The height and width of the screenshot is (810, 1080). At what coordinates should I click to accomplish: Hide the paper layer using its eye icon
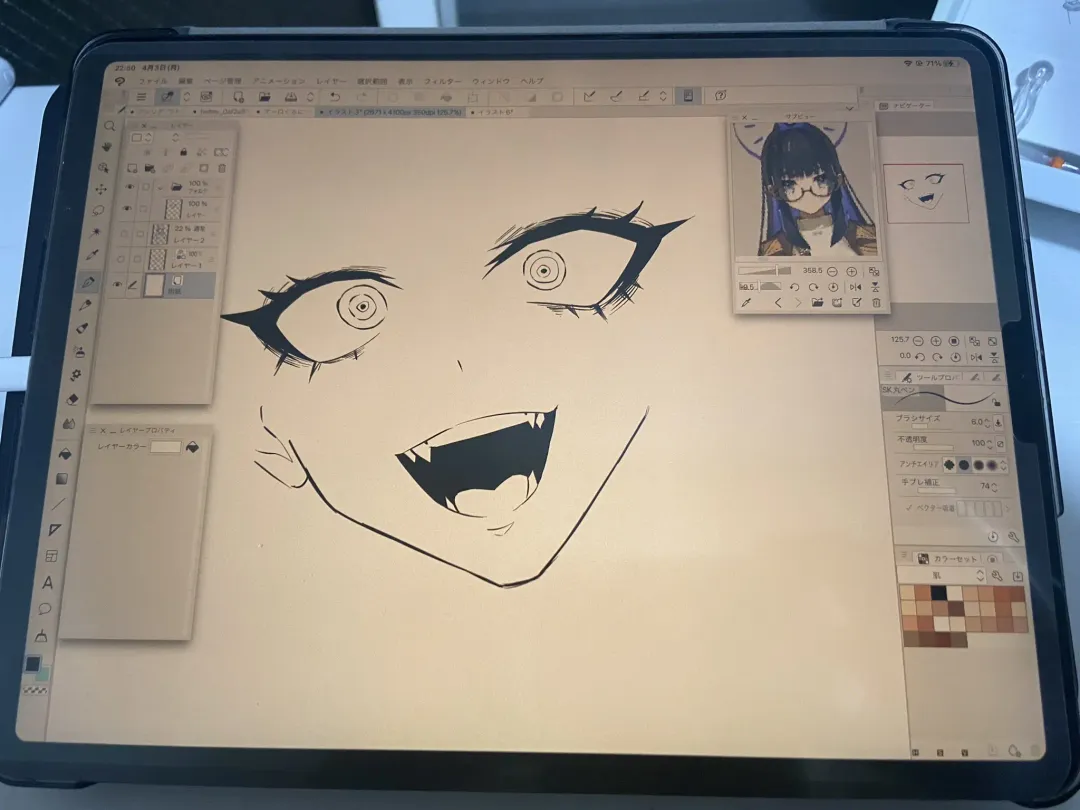126,285
